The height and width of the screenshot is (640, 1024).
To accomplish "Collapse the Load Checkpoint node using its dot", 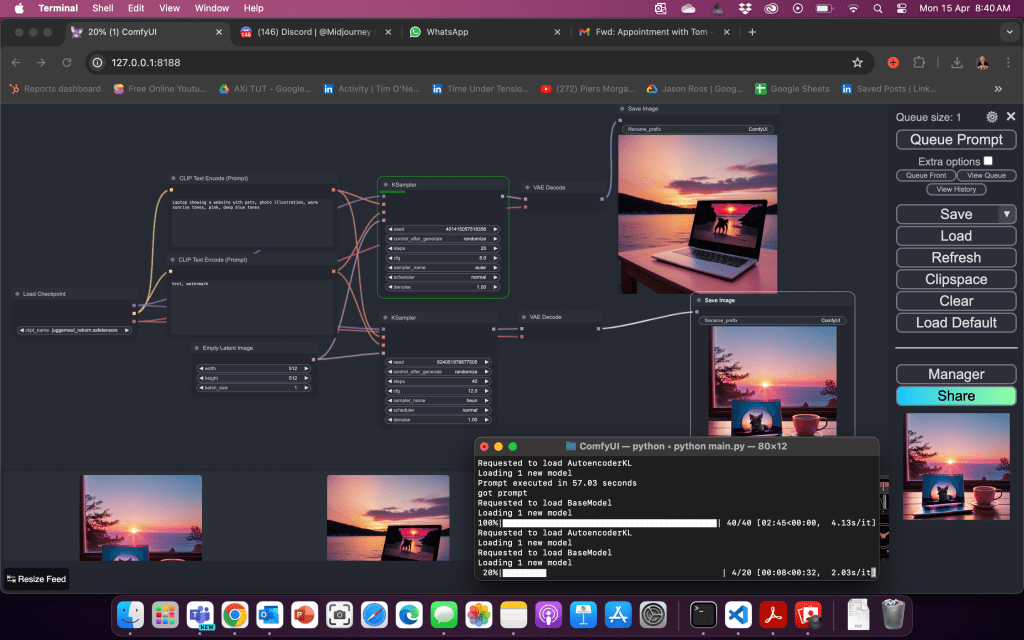I will [17, 294].
